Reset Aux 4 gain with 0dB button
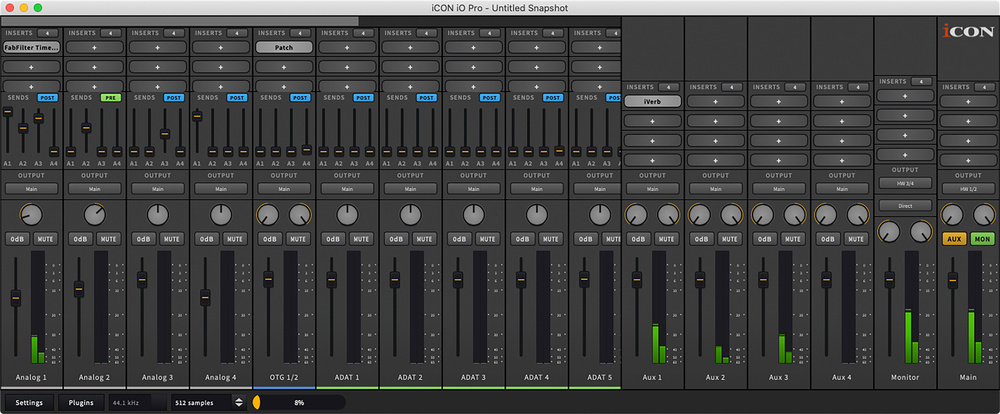 tap(827, 239)
